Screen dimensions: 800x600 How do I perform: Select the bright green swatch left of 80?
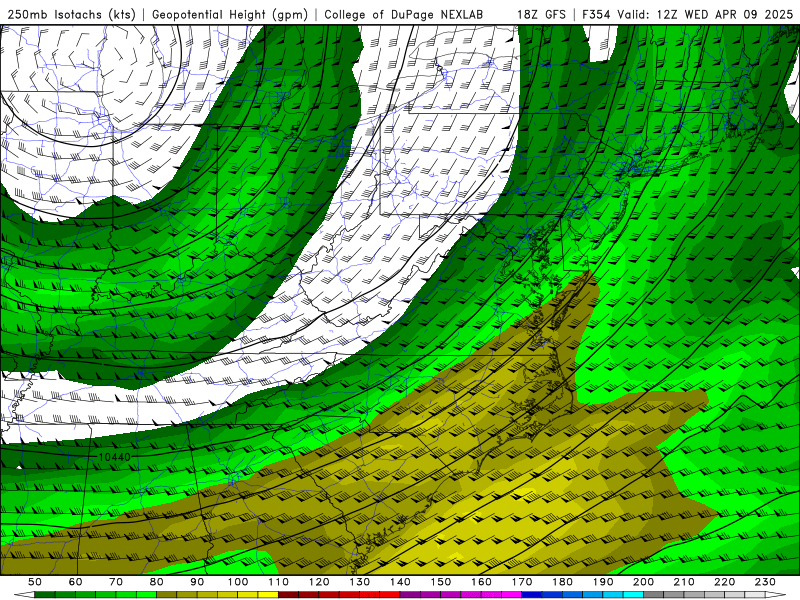[x=146, y=595]
